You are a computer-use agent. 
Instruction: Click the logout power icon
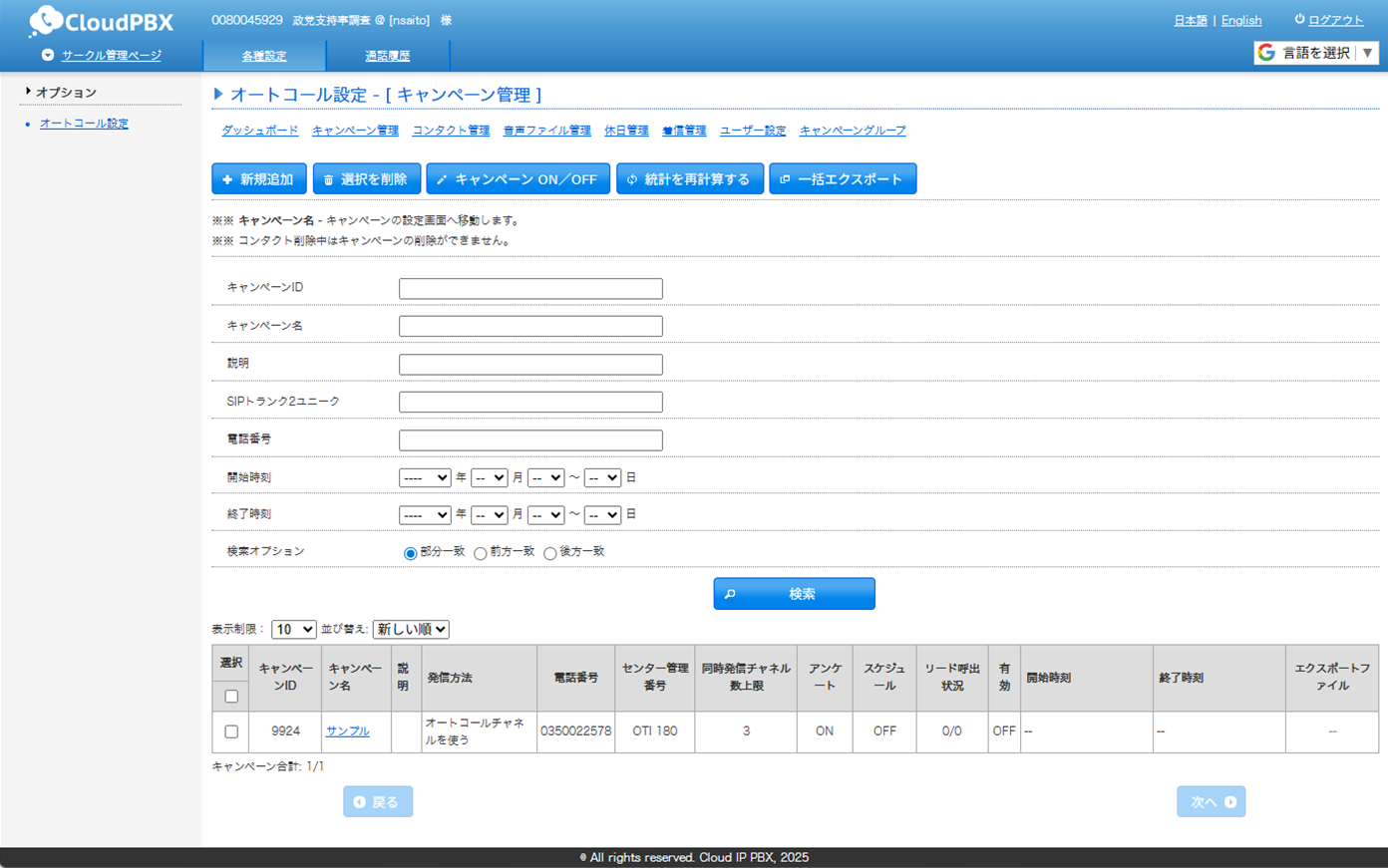pyautogui.click(x=1299, y=19)
